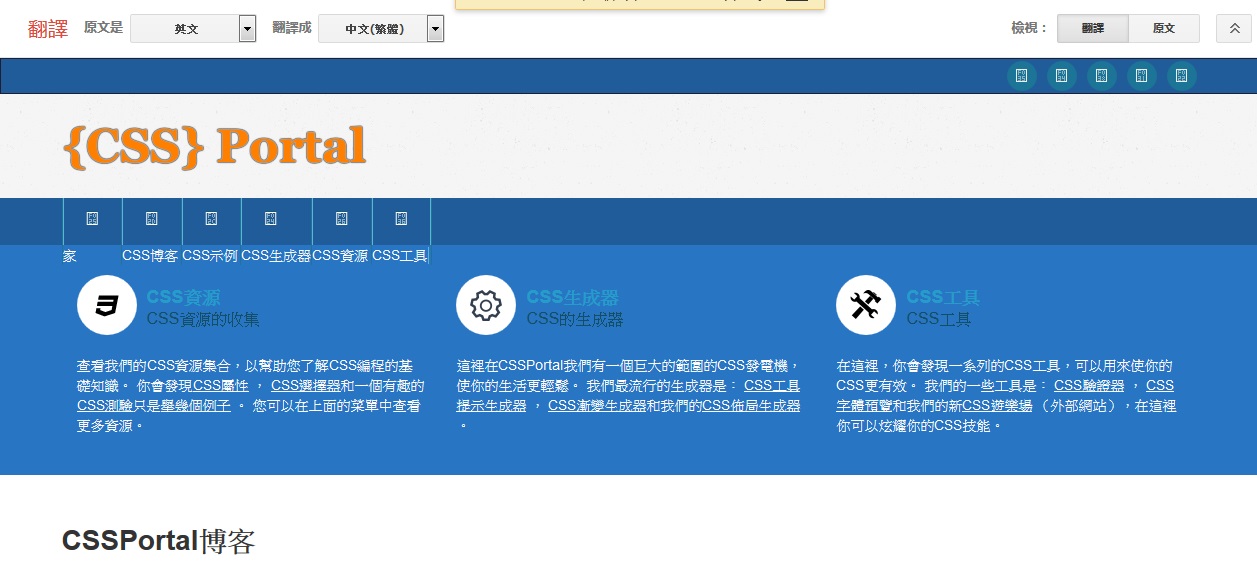
Task: Switch the view to 翻譯
Action: [1093, 29]
